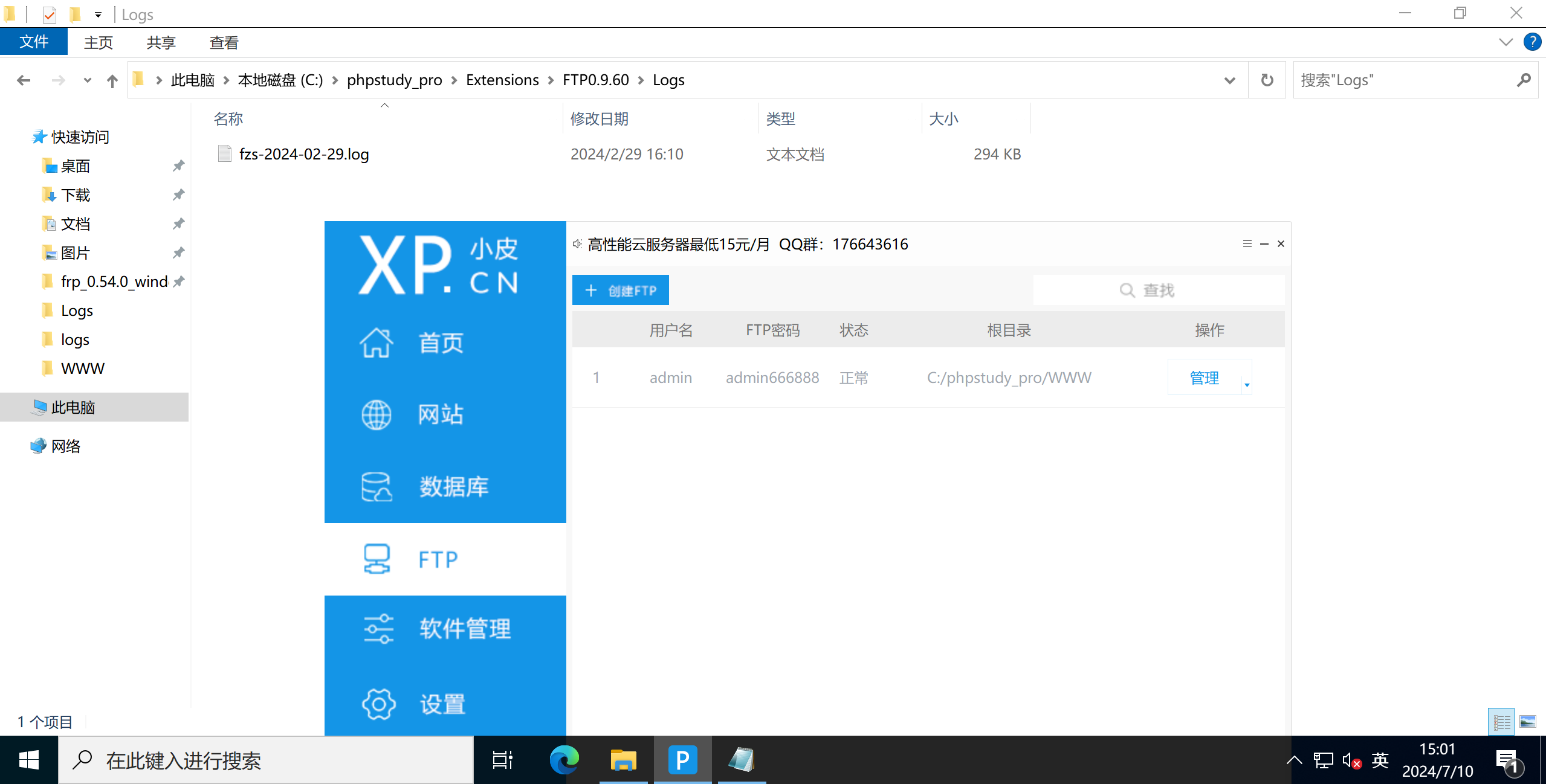Screen dimensions: 1546x784
Task: Select the fzs-2024-02-29.log file
Action: pos(303,155)
